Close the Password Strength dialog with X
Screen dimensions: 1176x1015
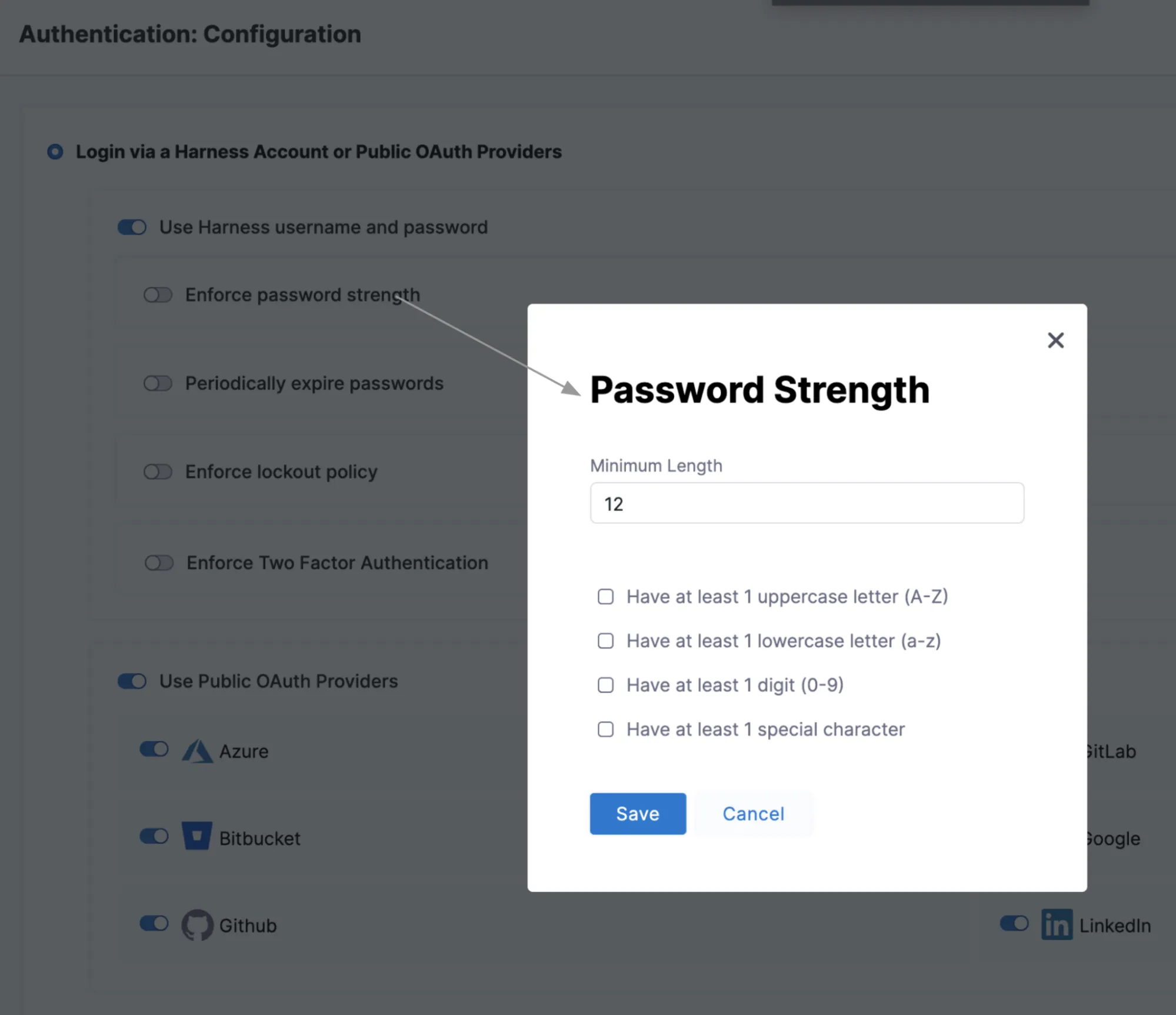click(1056, 340)
